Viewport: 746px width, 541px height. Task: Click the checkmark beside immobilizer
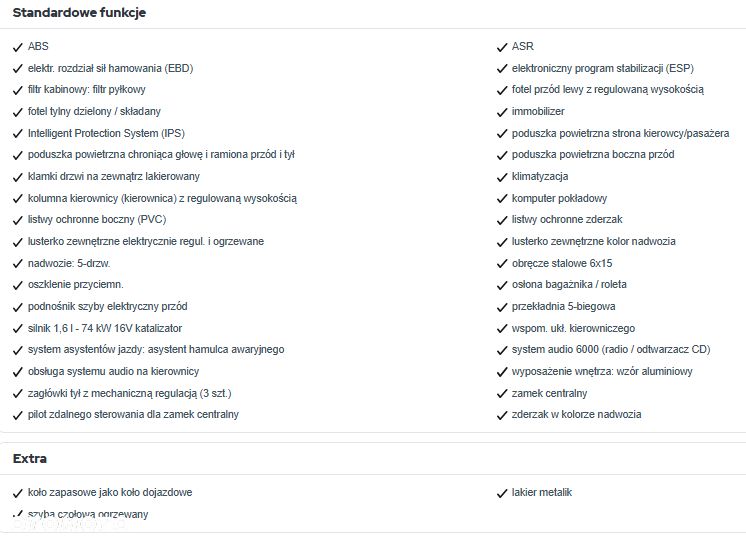tap(503, 112)
